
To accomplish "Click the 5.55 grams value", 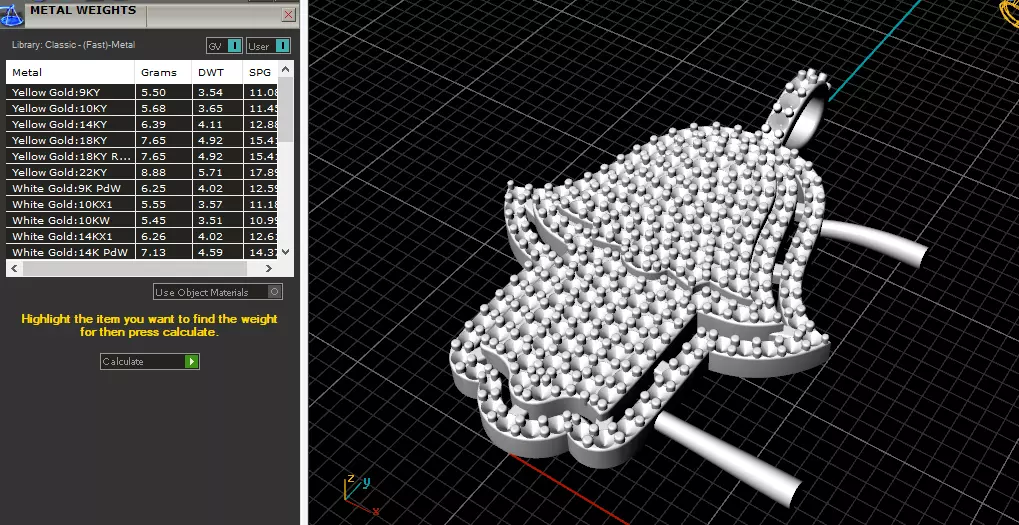I will point(153,204).
